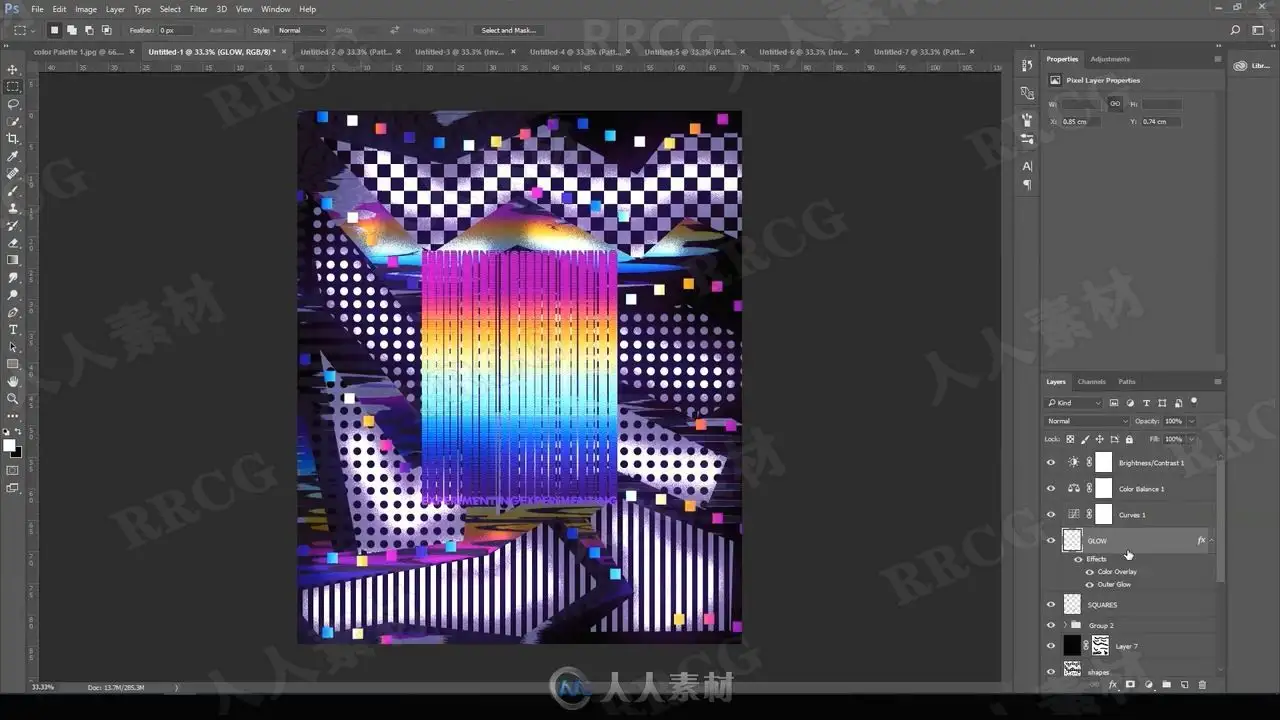
Task: Open the Opacity slider dropdown arrow
Action: (x=1191, y=421)
